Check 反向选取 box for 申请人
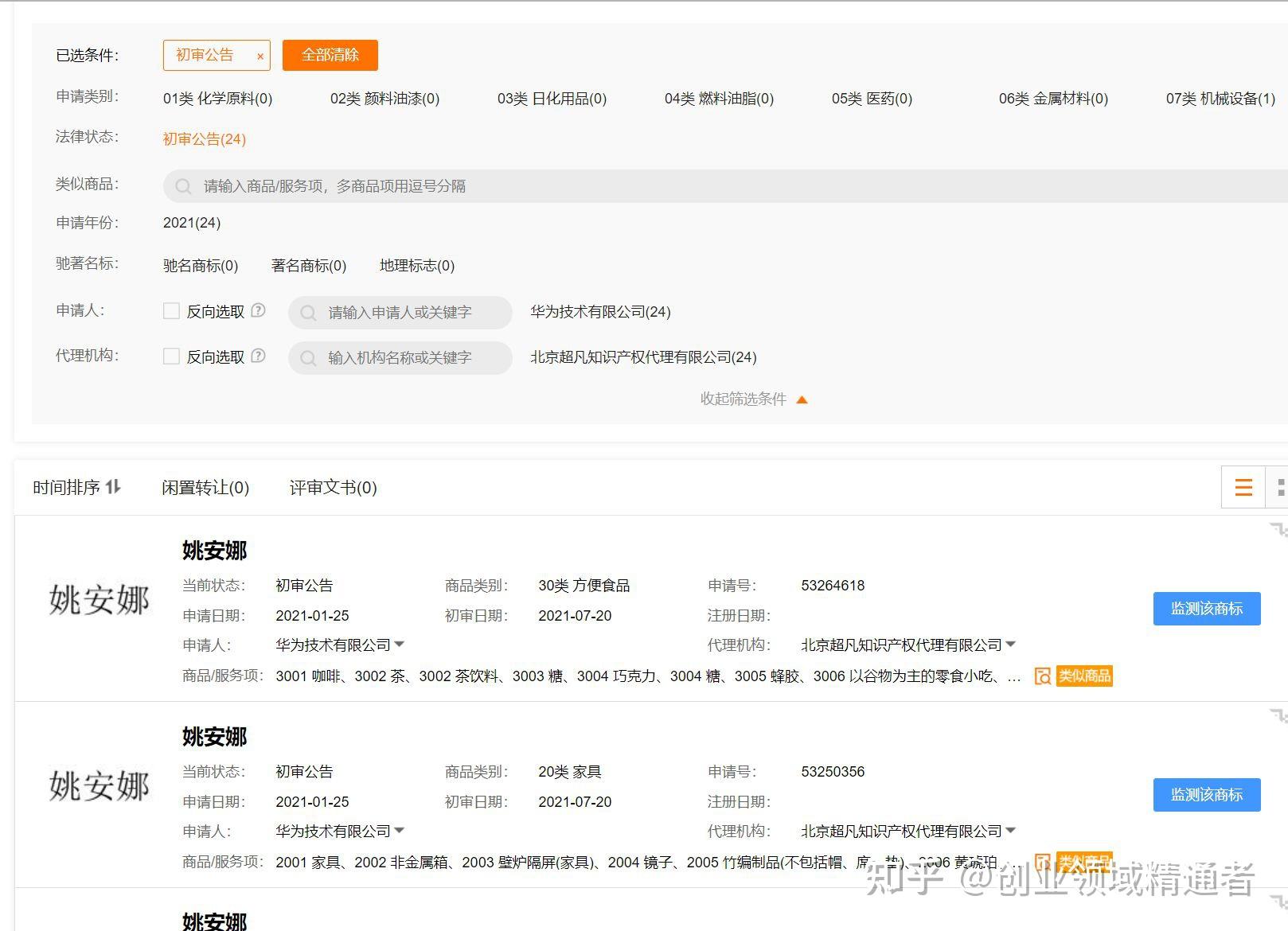This screenshot has height=931, width=1288. [171, 311]
